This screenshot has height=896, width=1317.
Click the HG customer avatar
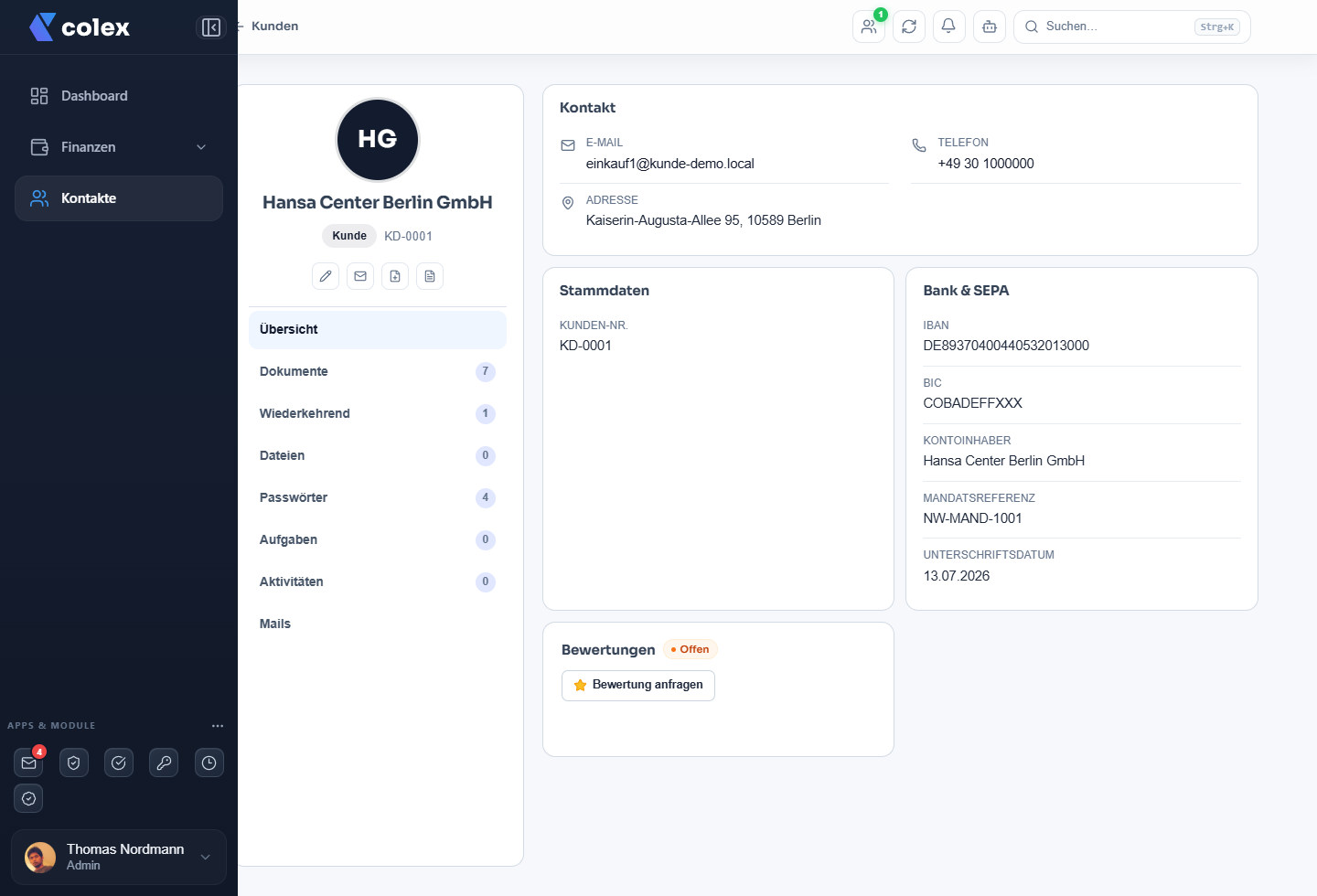(x=378, y=140)
